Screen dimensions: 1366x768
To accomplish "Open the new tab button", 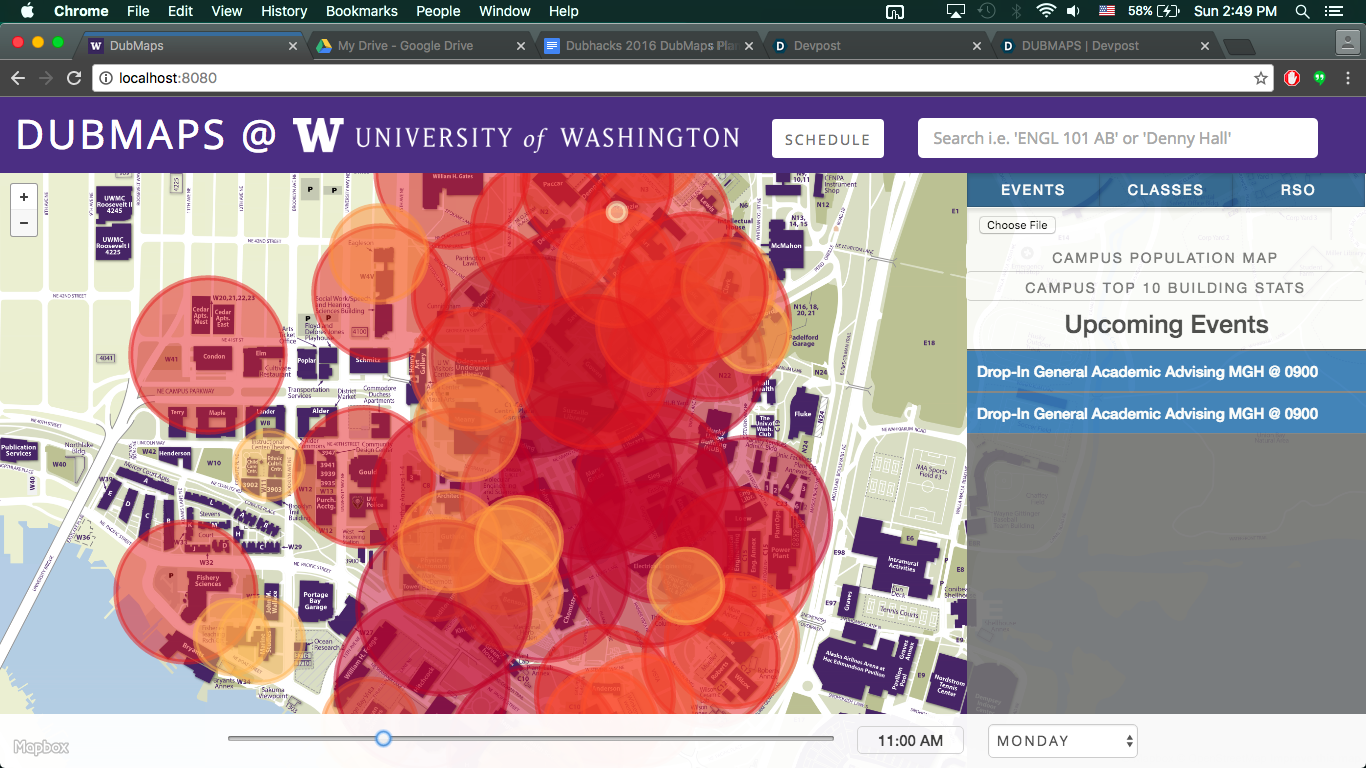I will pyautogui.click(x=1238, y=46).
